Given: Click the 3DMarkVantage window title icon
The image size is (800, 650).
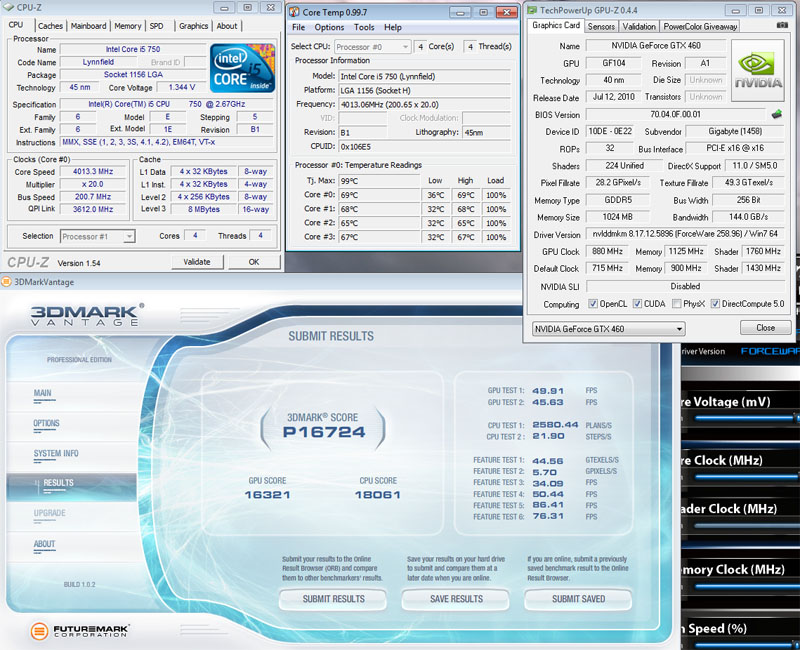Looking at the screenshot, I should tap(6, 282).
